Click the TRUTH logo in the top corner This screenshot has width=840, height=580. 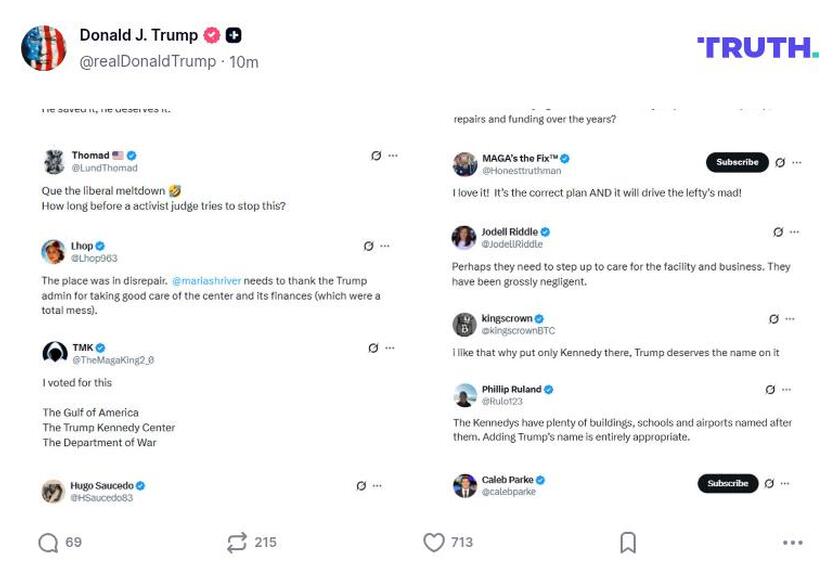(755, 45)
